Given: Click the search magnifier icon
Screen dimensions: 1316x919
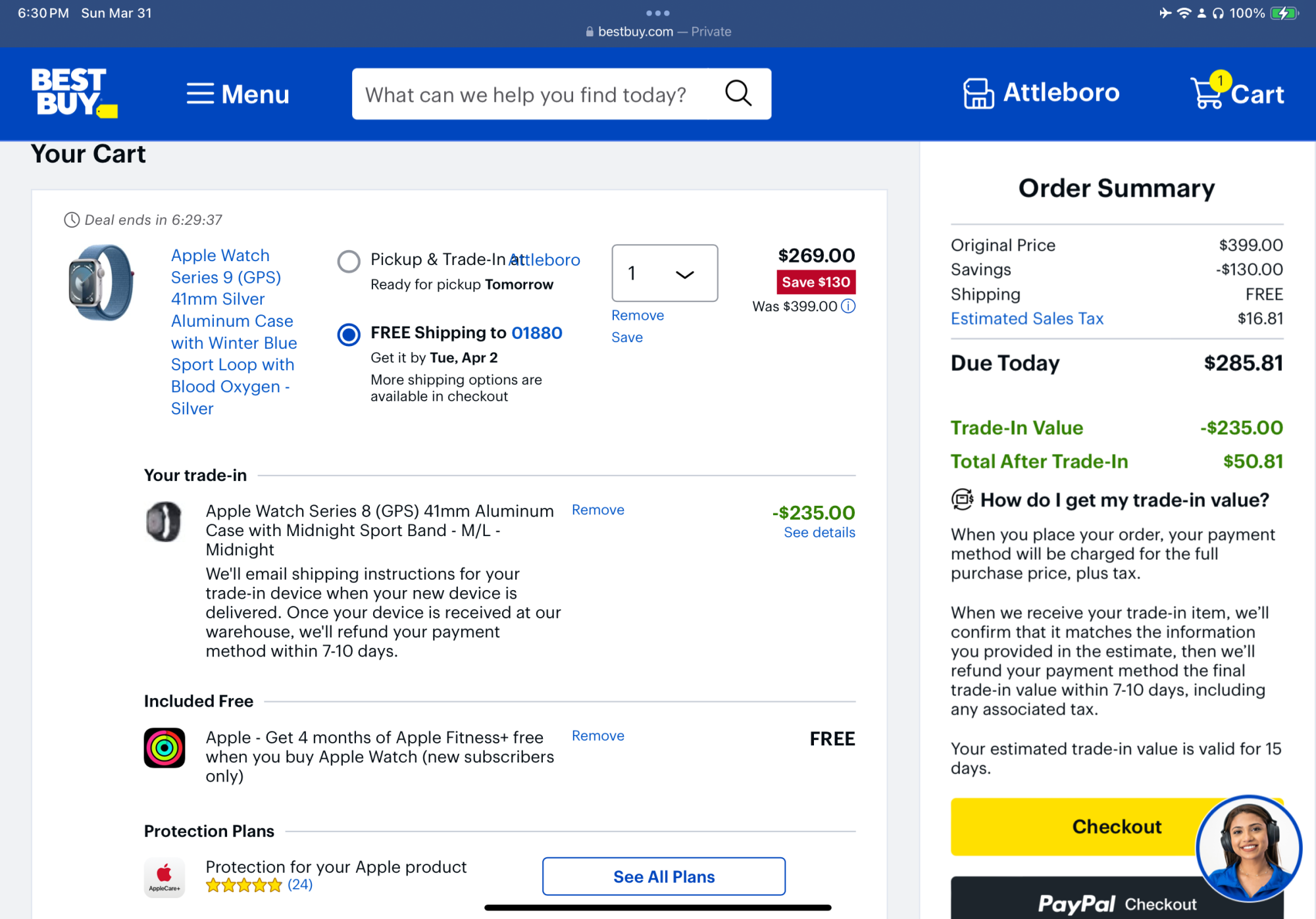Looking at the screenshot, I should click(x=738, y=93).
